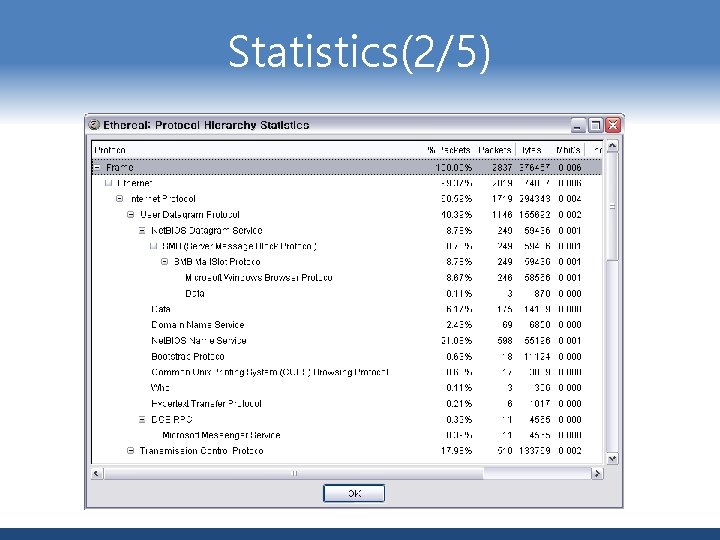Collapse the User Datagram Protocol node

130,214
